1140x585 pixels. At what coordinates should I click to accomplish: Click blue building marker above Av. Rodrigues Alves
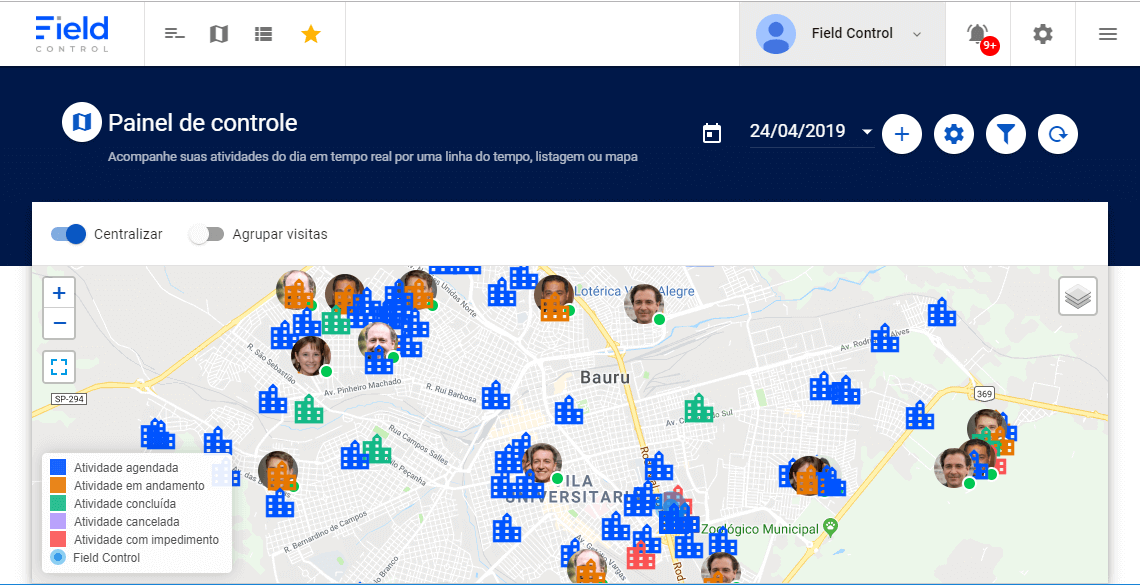point(885,338)
